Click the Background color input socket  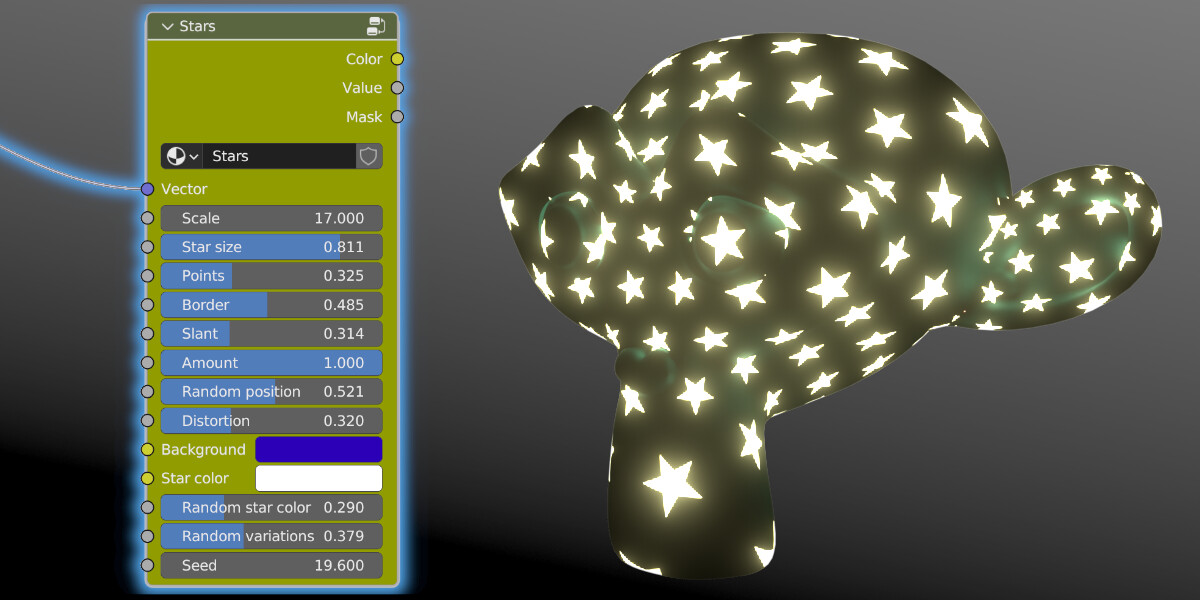coord(148,450)
